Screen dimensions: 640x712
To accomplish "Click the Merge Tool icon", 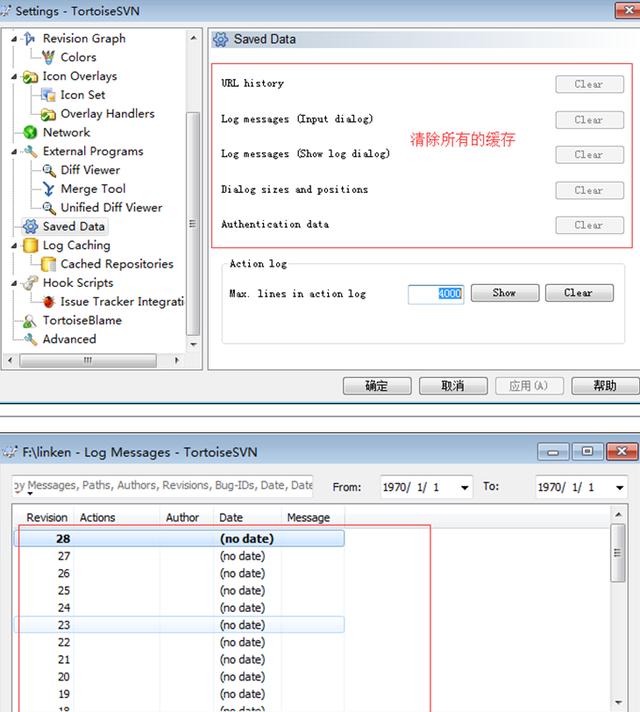I will pyautogui.click(x=48, y=189).
